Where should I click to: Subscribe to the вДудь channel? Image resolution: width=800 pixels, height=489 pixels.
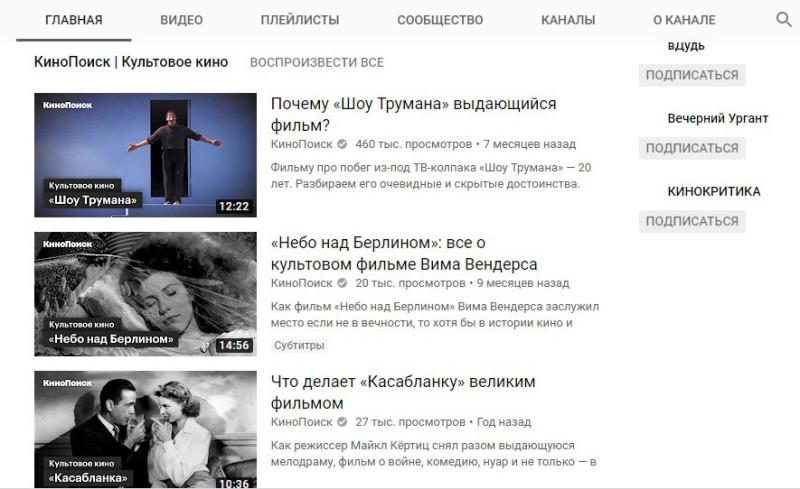pos(692,75)
